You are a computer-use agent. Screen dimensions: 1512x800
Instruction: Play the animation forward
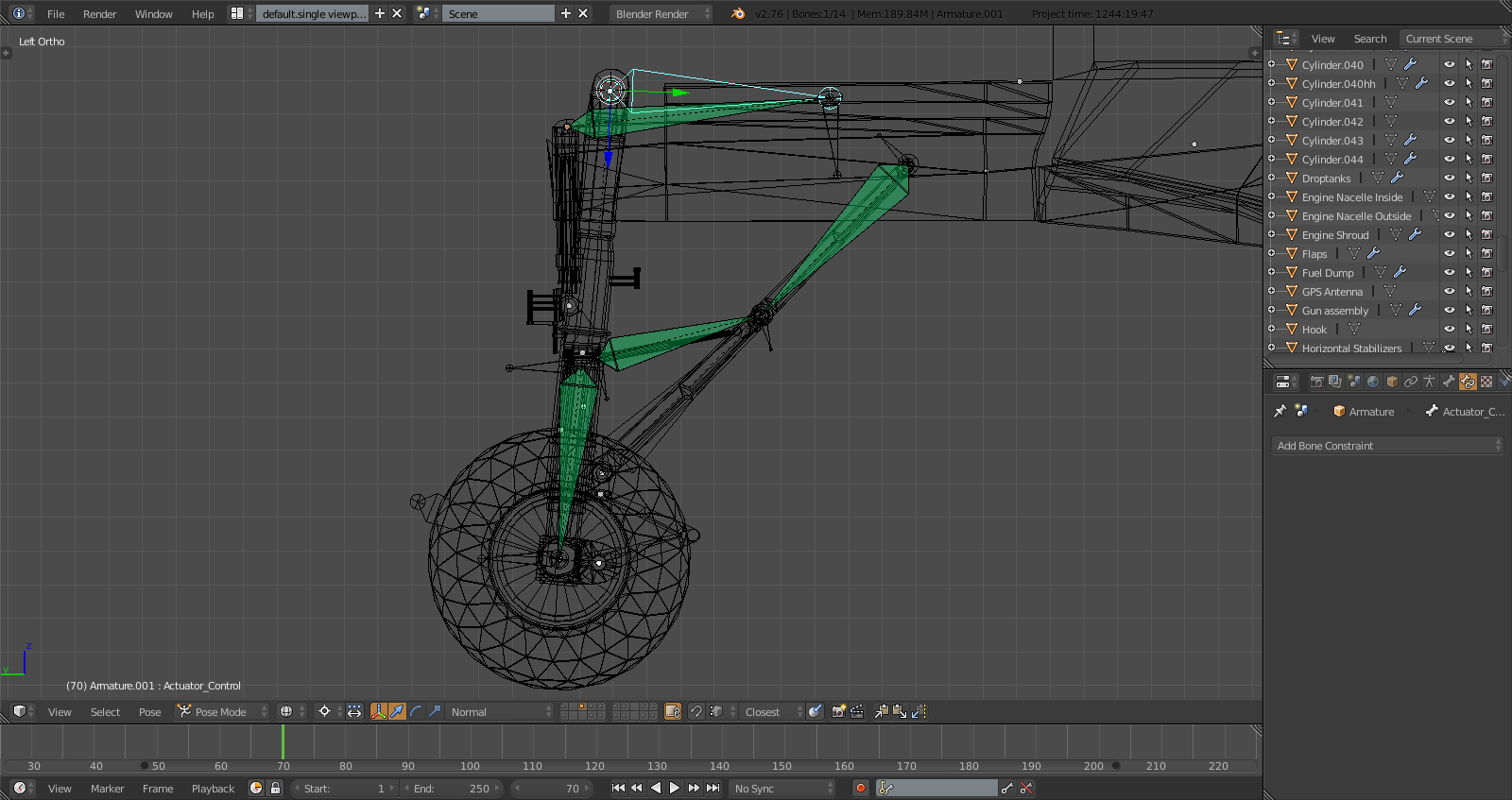coord(674,788)
